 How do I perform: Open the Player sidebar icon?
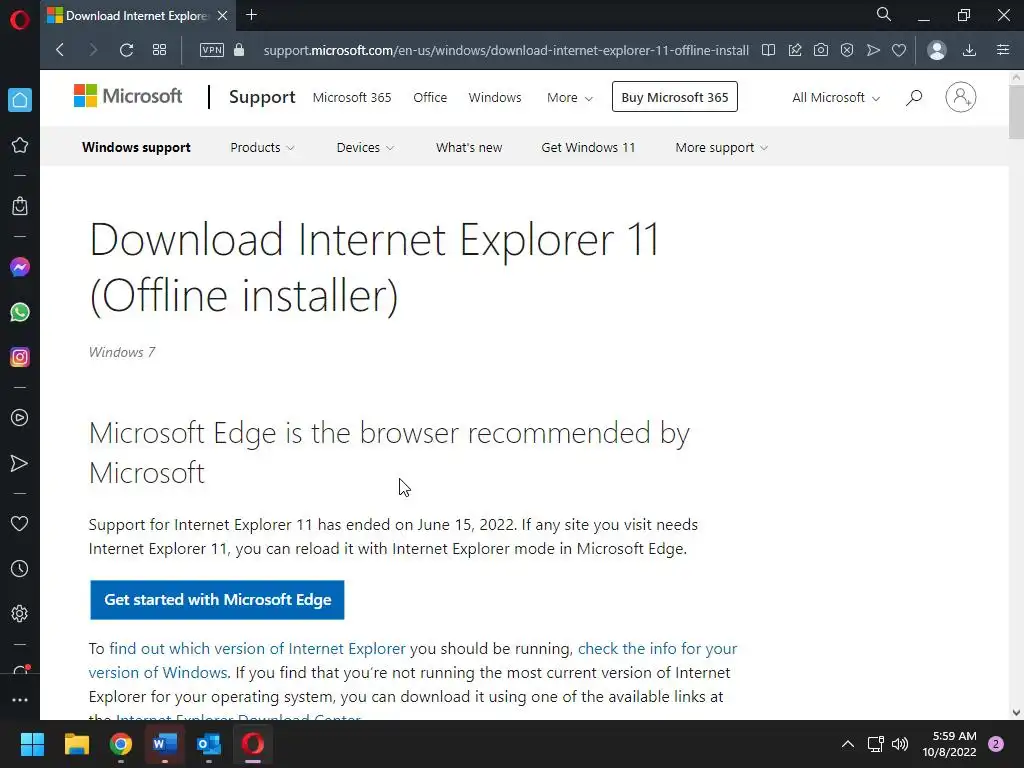click(x=20, y=418)
